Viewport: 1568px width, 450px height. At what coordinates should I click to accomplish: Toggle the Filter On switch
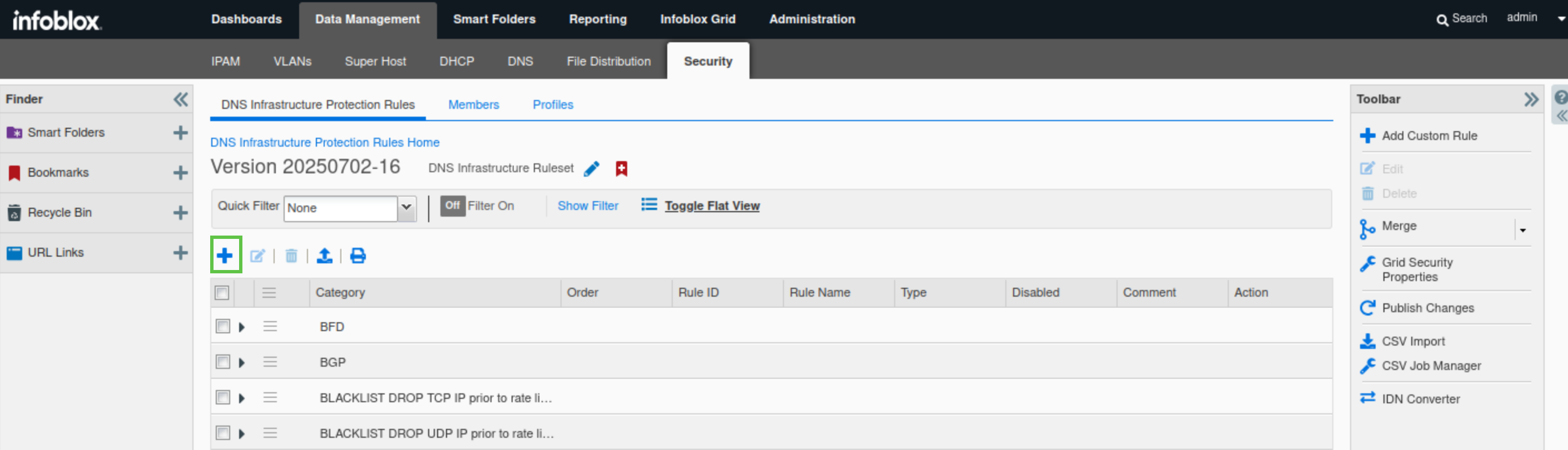(452, 206)
